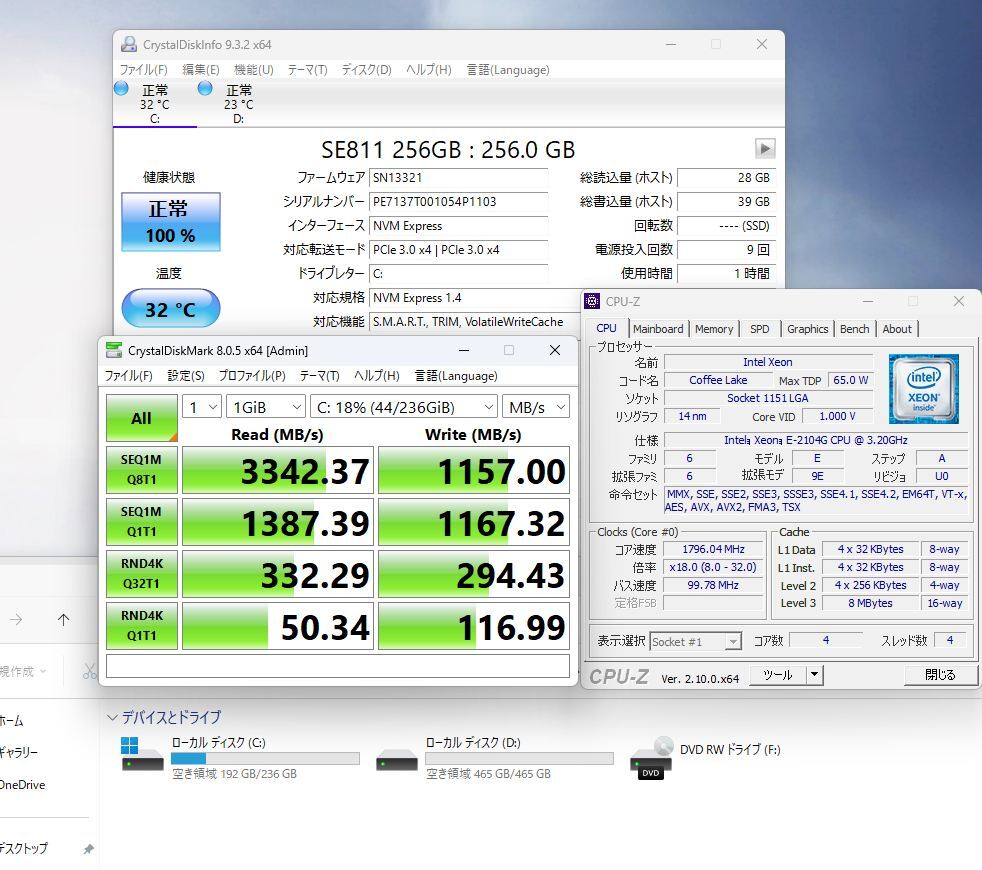Switch to the Bench tab in CPU-Z
982x870 pixels.
point(854,329)
